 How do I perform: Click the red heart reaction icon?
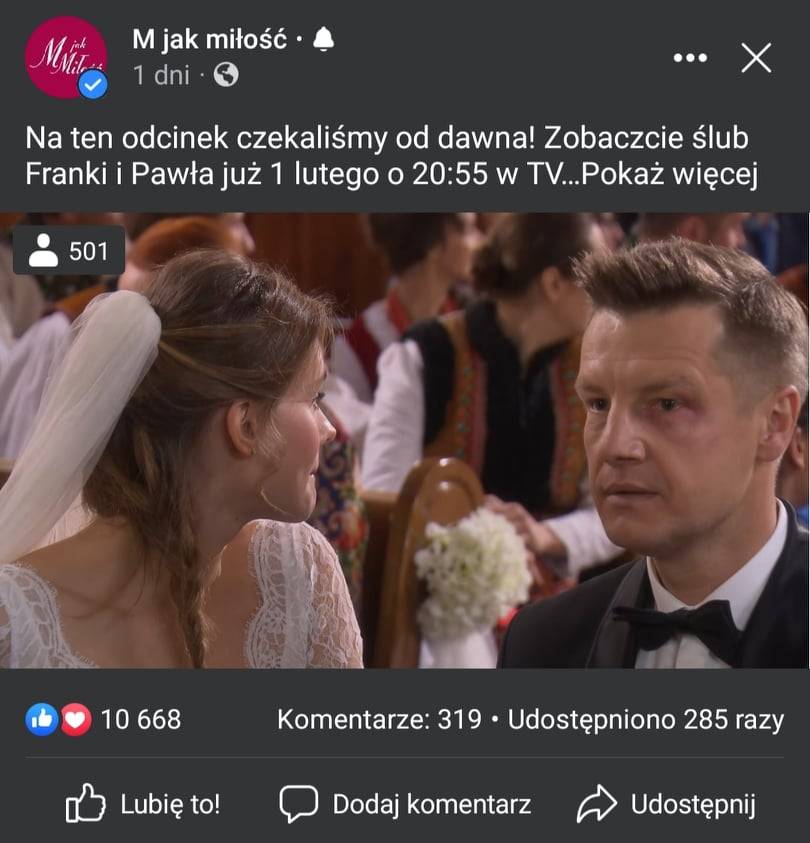(x=76, y=719)
